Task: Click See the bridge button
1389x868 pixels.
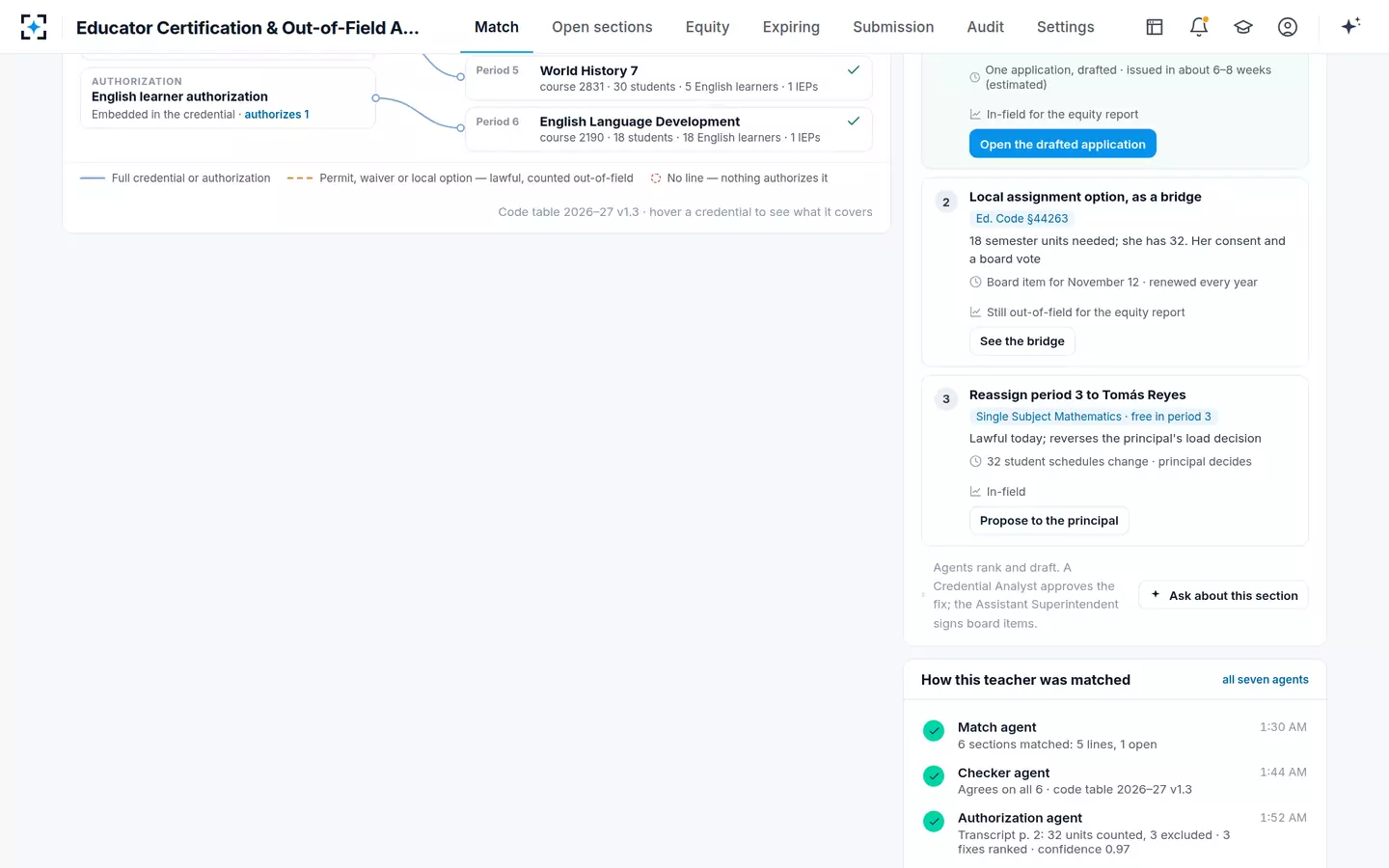Action: [1022, 341]
